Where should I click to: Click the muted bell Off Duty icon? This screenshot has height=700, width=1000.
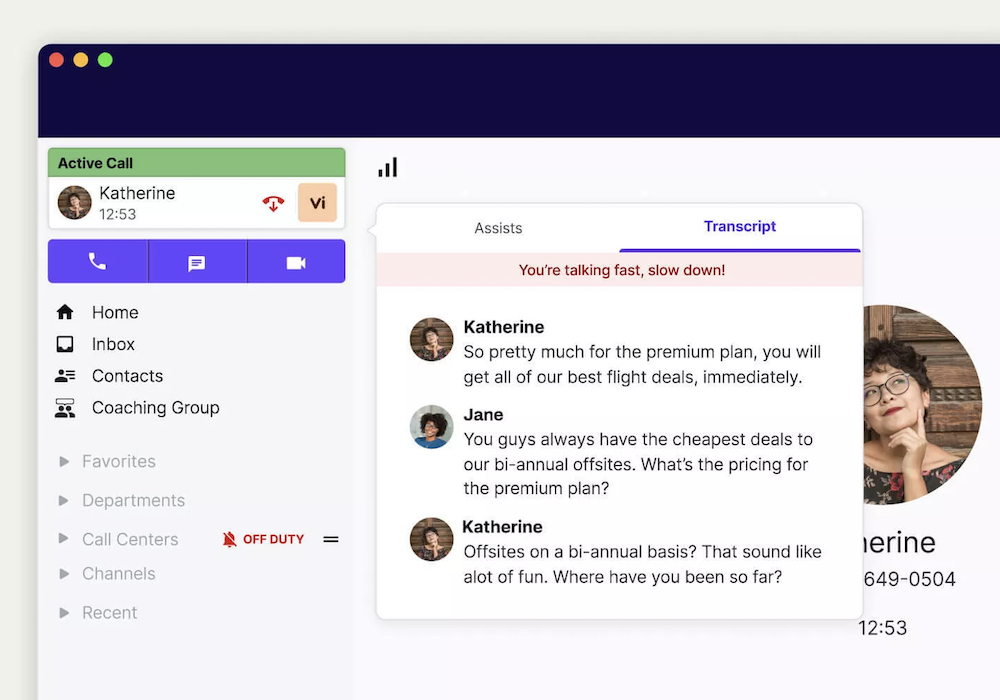(230, 539)
